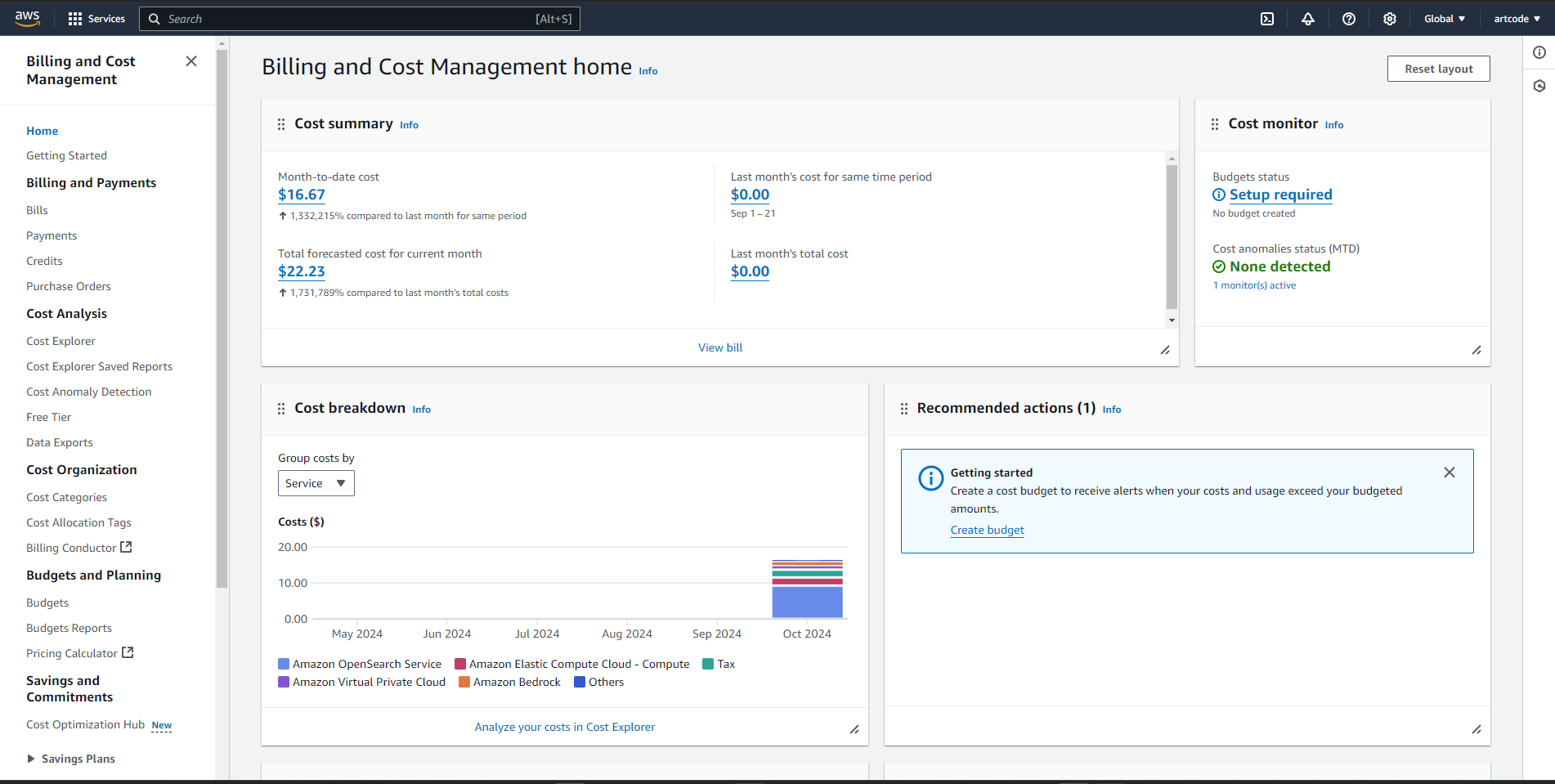Screen dimensions: 1555x784
Task: Open Analyze your costs in Cost Explorer link
Action: tap(565, 727)
